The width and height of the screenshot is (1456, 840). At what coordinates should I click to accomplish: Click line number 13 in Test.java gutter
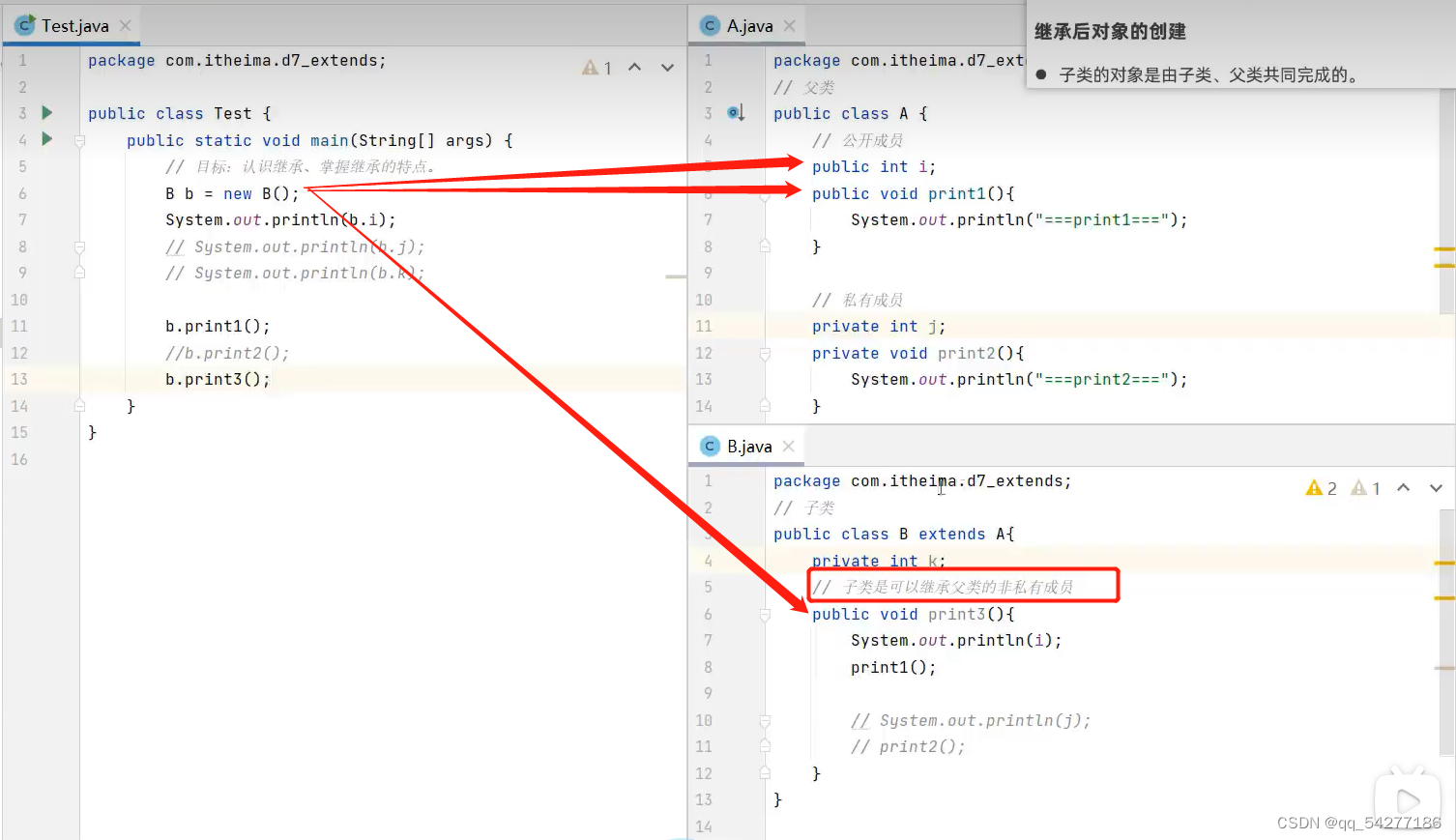click(x=19, y=379)
